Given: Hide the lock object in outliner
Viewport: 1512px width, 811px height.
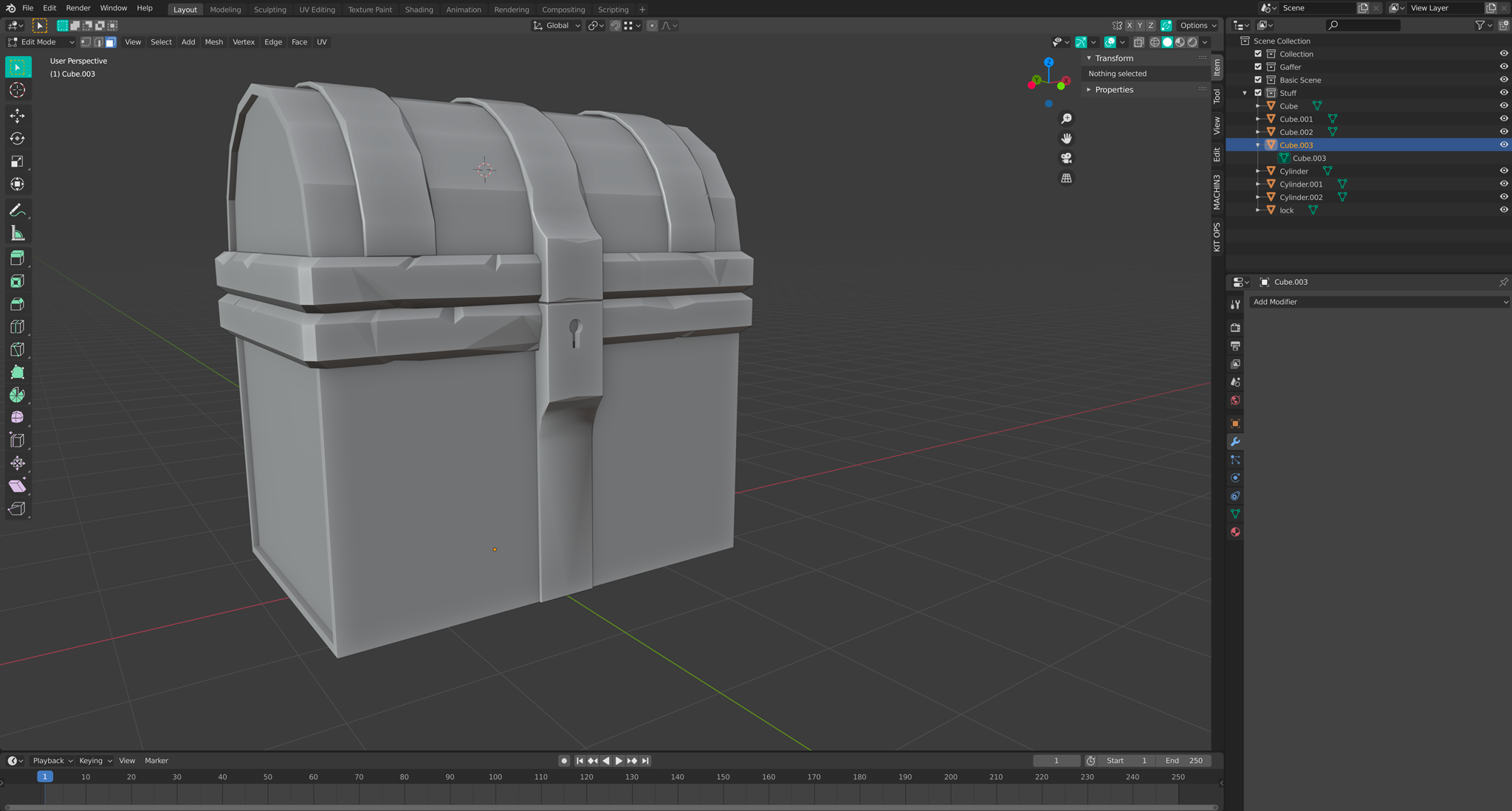Looking at the screenshot, I should (1503, 210).
